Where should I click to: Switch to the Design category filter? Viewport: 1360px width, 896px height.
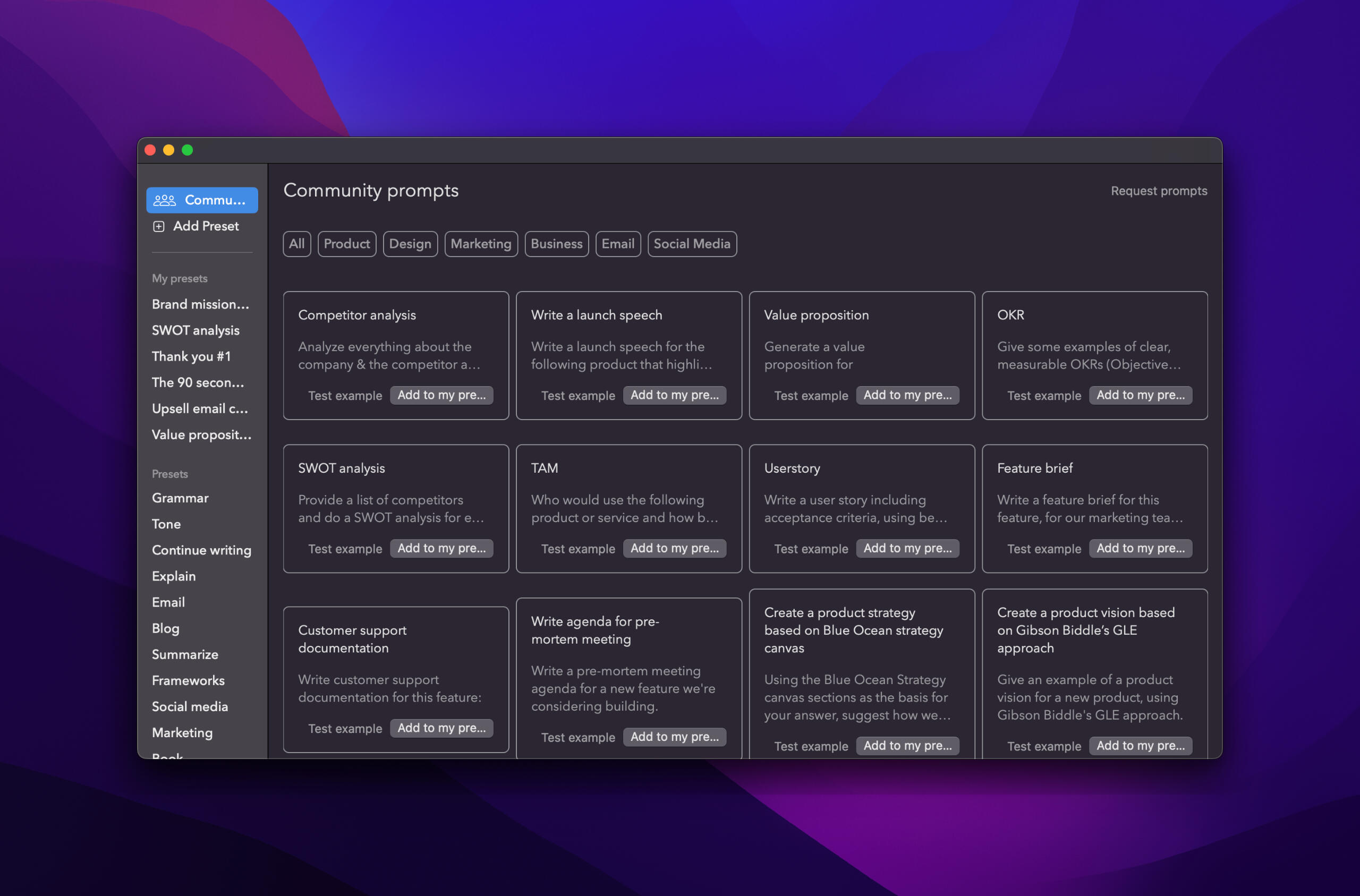tap(410, 244)
